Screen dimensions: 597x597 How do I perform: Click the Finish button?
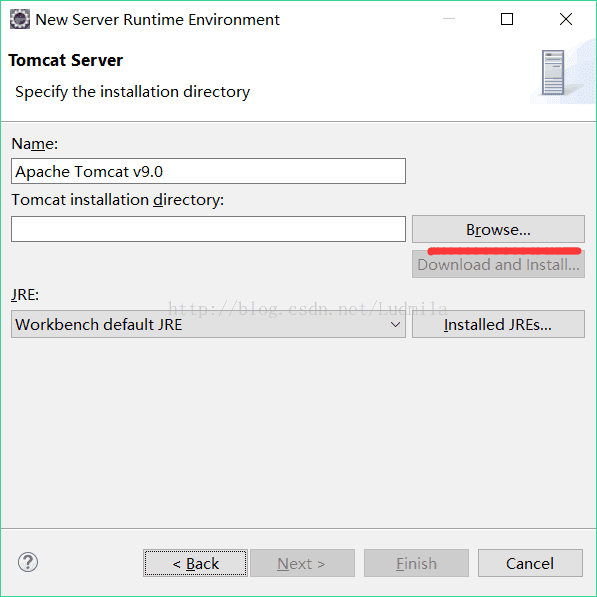416,563
